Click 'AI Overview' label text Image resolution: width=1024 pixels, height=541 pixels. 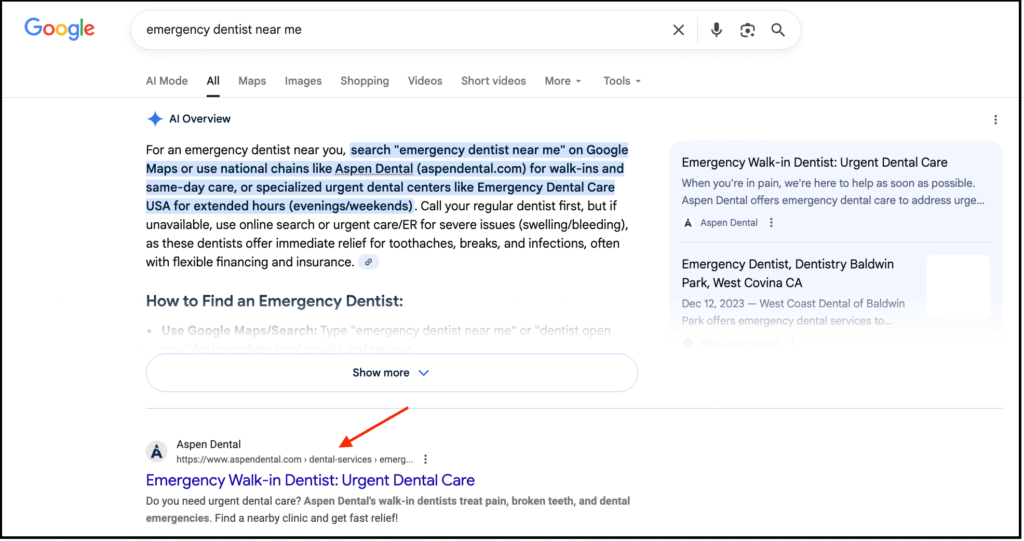tap(200, 119)
